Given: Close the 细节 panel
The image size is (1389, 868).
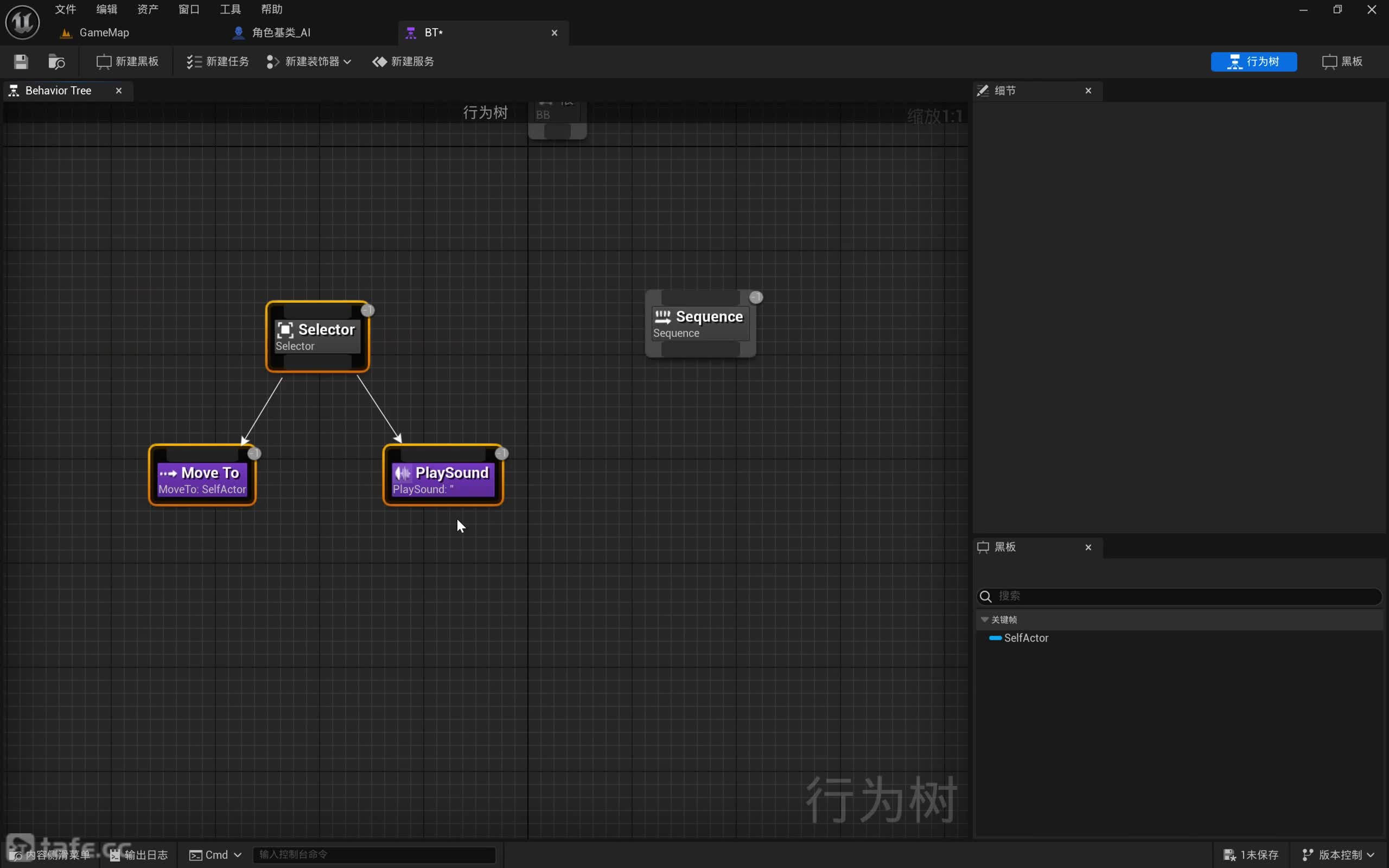Looking at the screenshot, I should point(1088,91).
